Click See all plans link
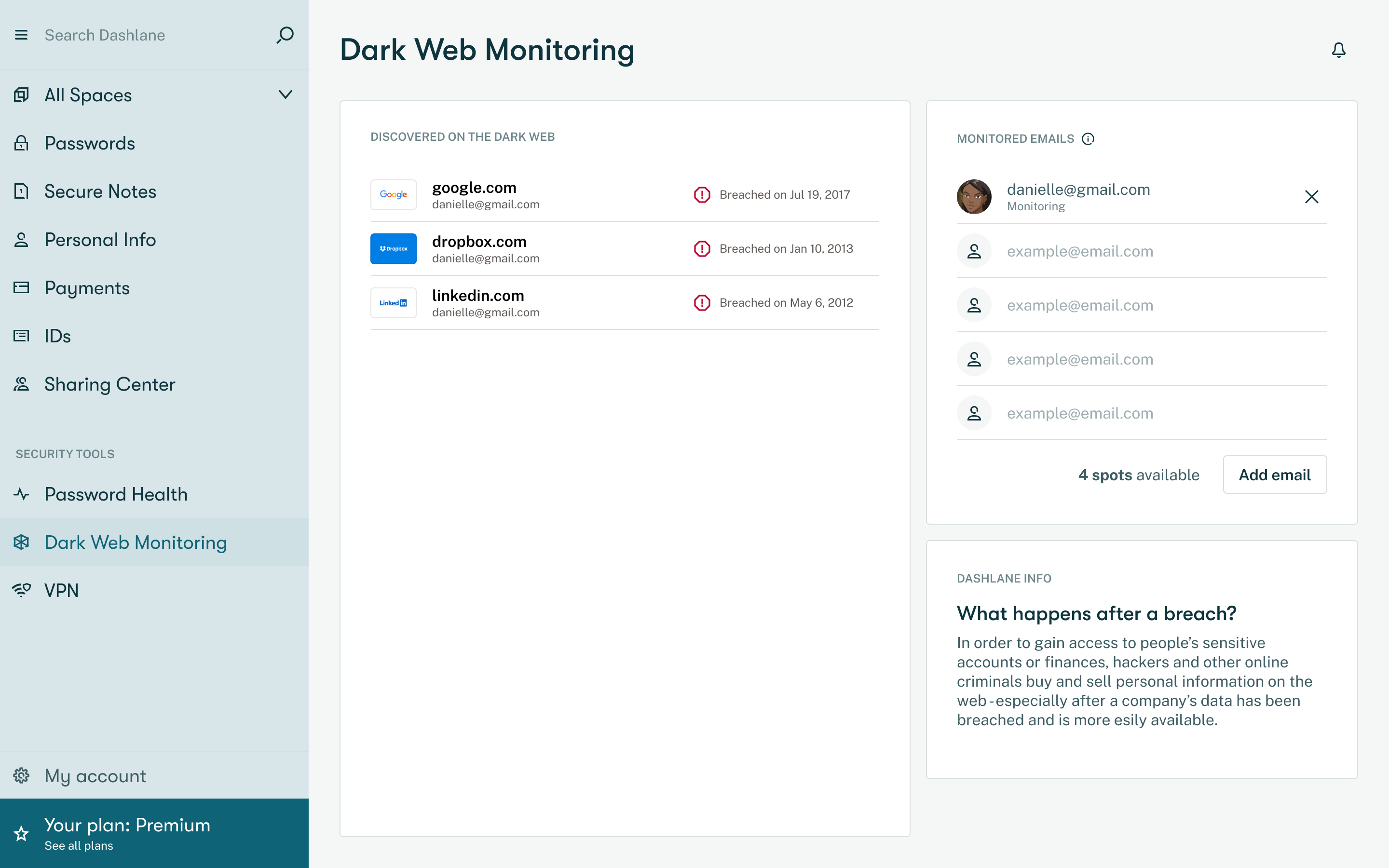 (x=79, y=845)
